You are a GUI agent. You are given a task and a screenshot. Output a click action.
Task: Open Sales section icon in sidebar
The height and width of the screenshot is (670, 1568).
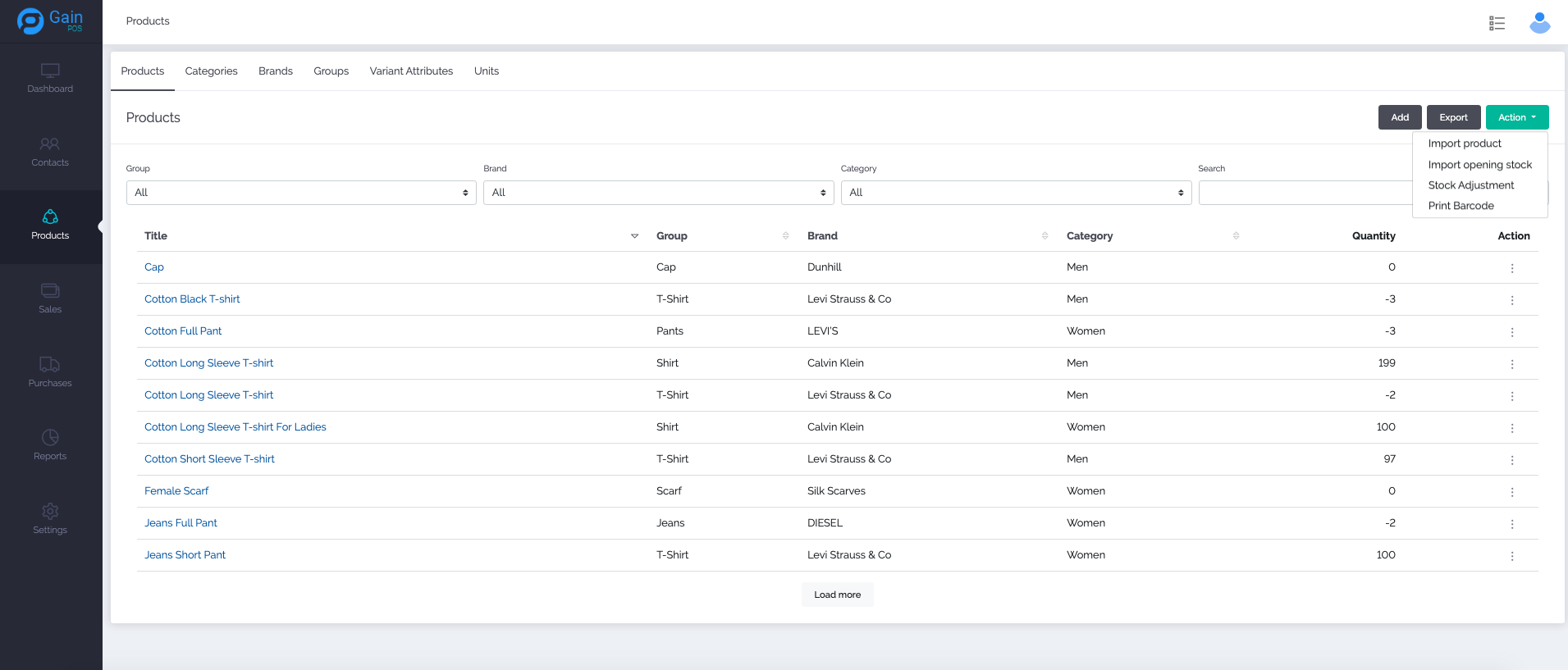(50, 291)
